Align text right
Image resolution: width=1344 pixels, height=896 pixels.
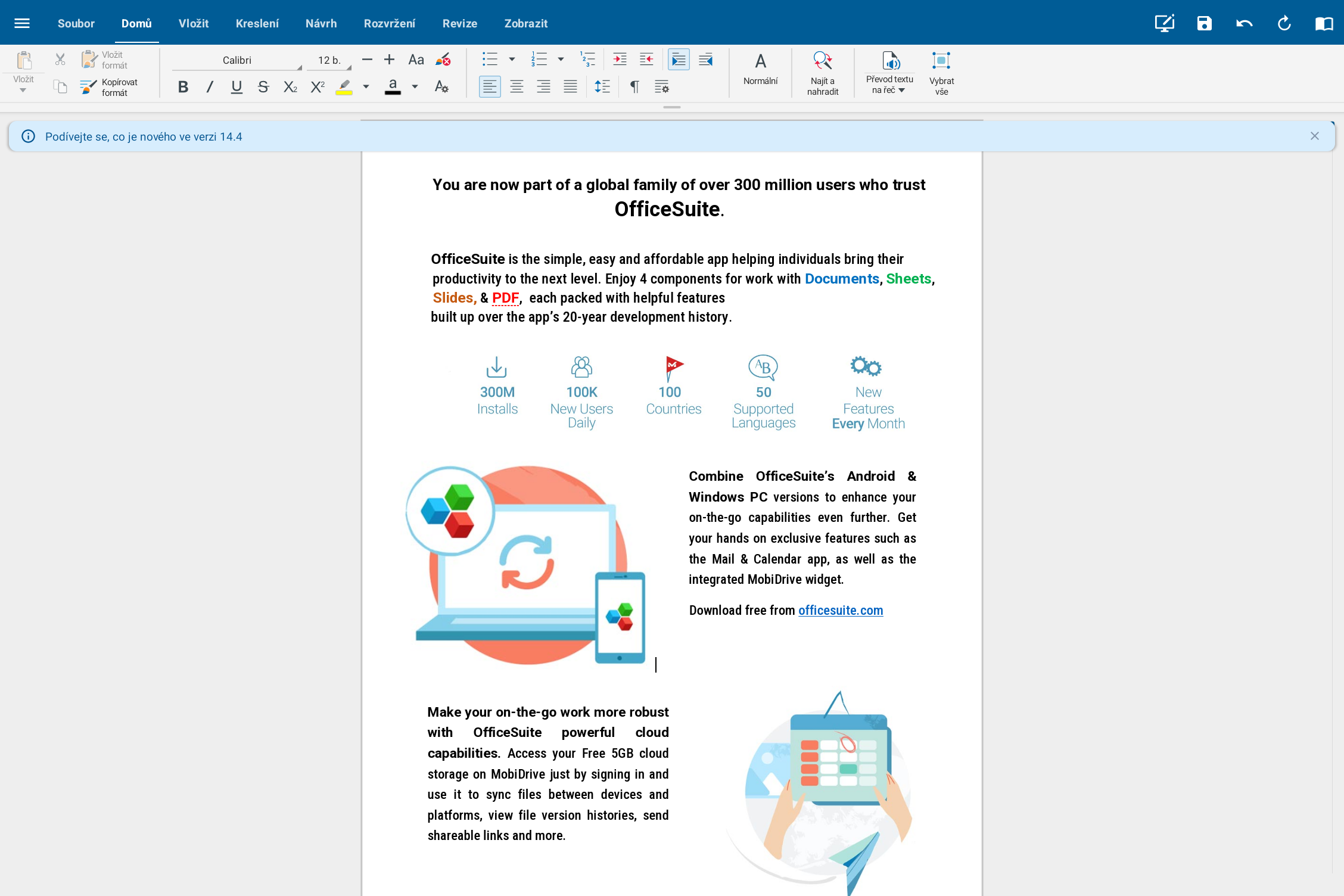(x=543, y=87)
